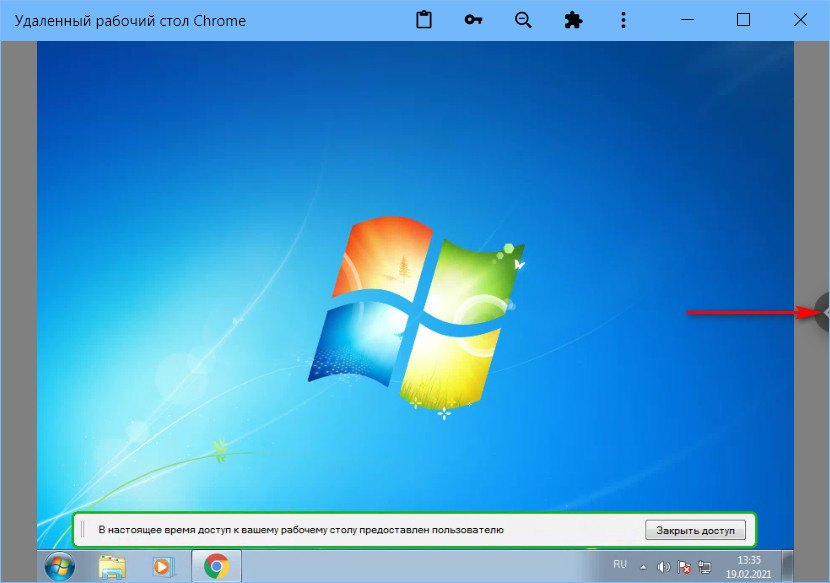Open Windows Explorer from remote taskbar
Screen dimensions: 830x583
[x=112, y=567]
